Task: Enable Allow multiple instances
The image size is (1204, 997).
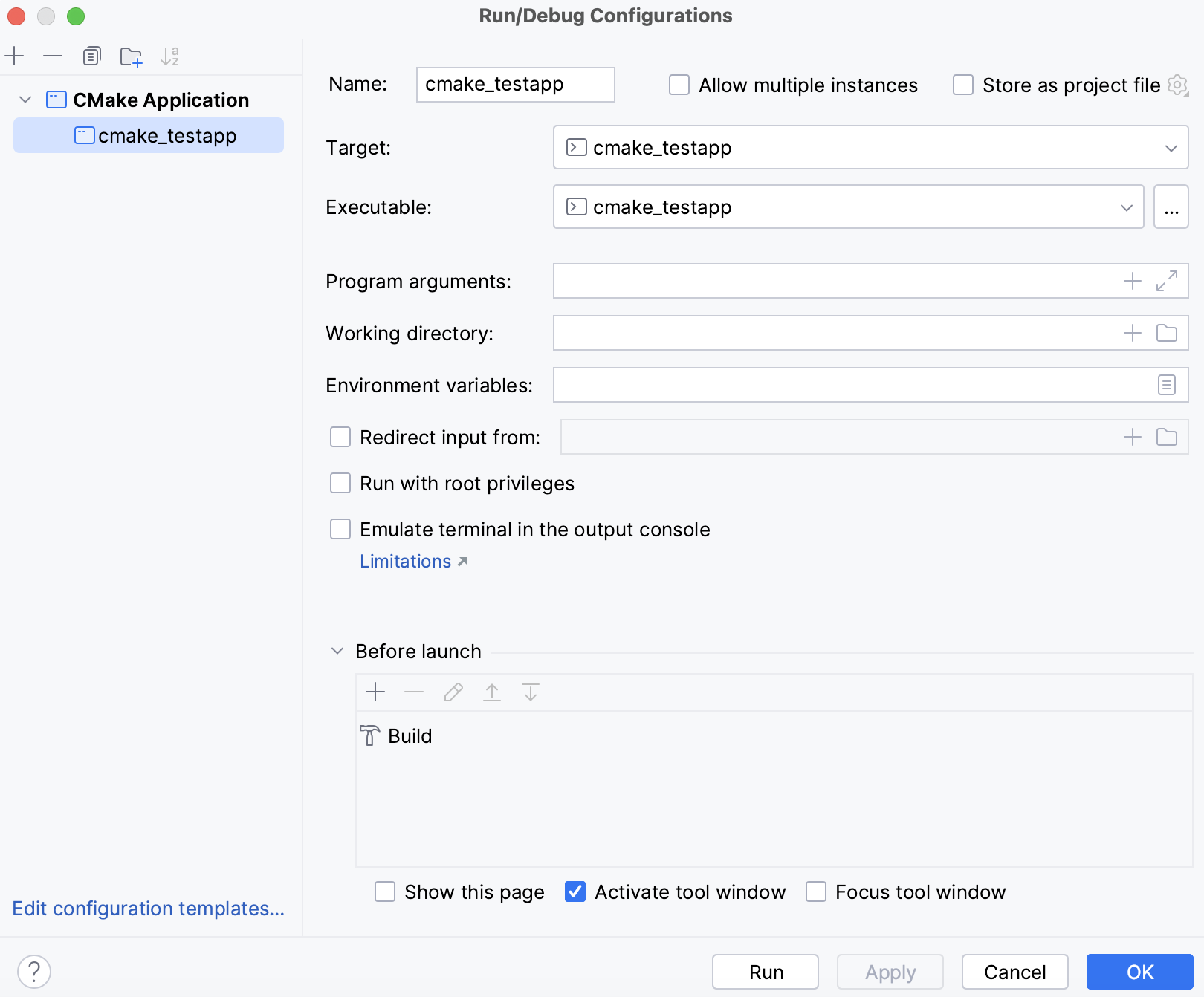Action: tap(679, 85)
